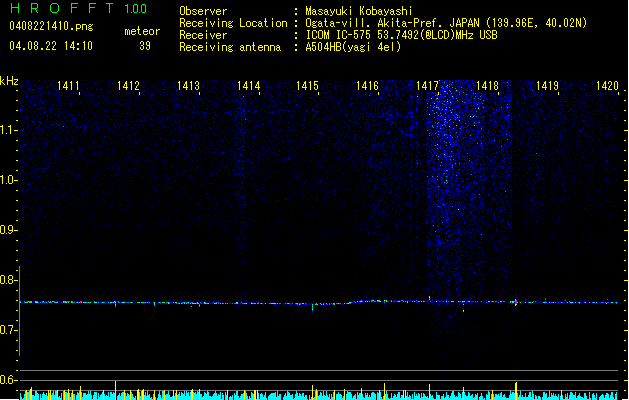Click the 1.1 kHz frequency label

(8, 130)
